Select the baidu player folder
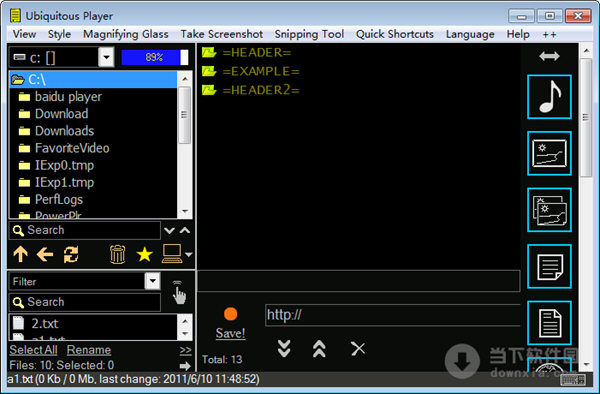The width and height of the screenshot is (600, 394). [x=60, y=97]
